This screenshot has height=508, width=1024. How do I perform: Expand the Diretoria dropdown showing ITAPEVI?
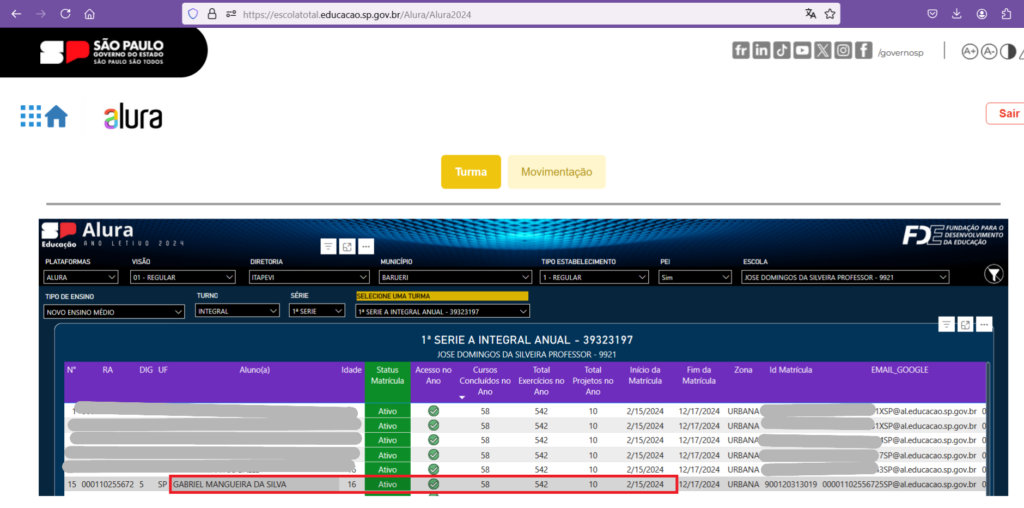pyautogui.click(x=309, y=277)
